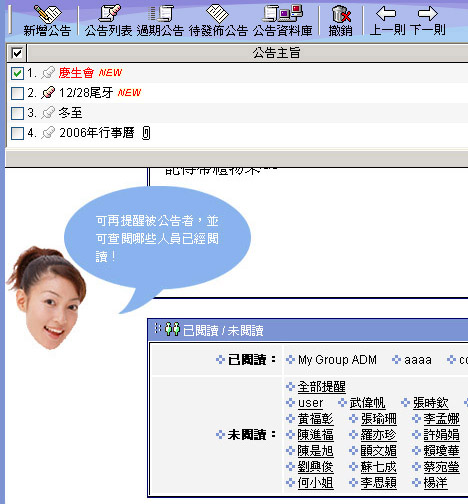Remind unread recipient 羅亦珍

378,435
